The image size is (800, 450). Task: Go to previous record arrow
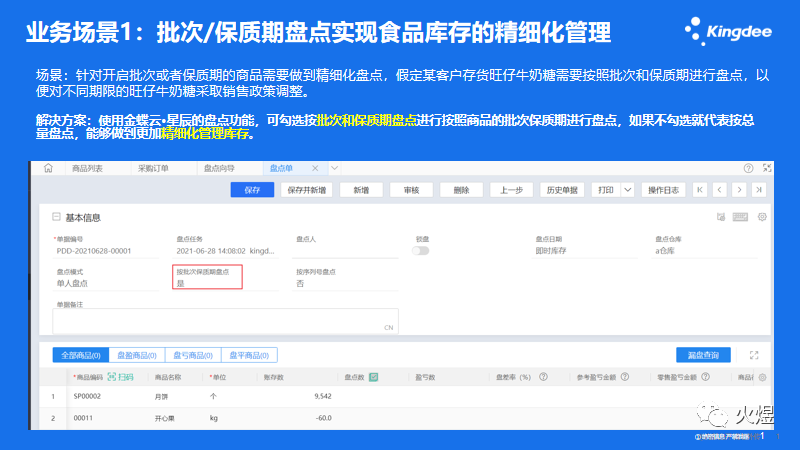[719, 190]
